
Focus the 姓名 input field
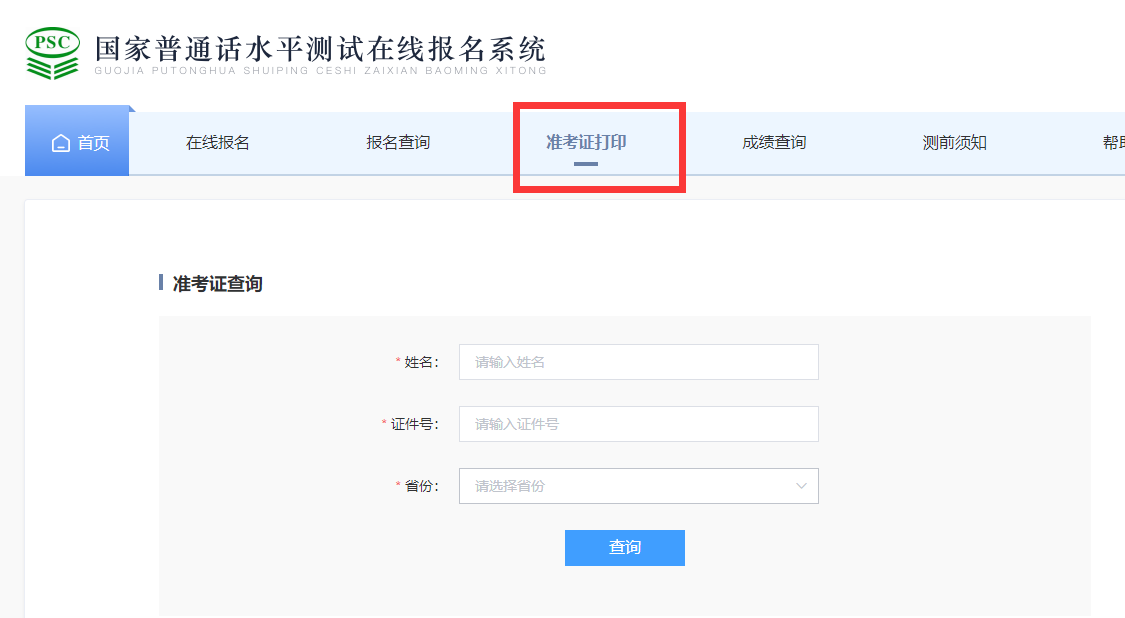[x=638, y=362]
